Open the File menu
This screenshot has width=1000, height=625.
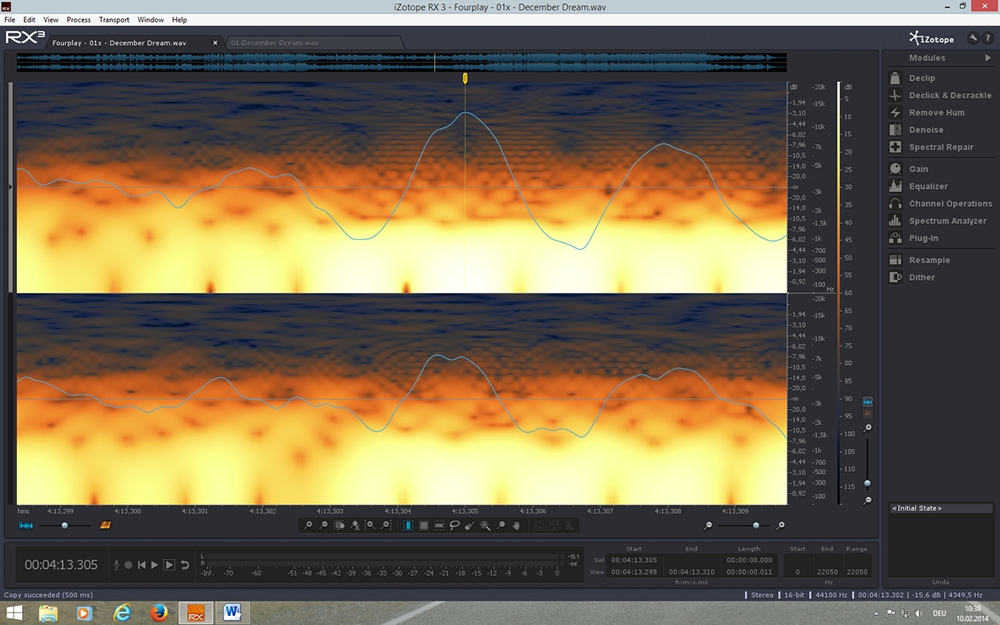tap(10, 20)
